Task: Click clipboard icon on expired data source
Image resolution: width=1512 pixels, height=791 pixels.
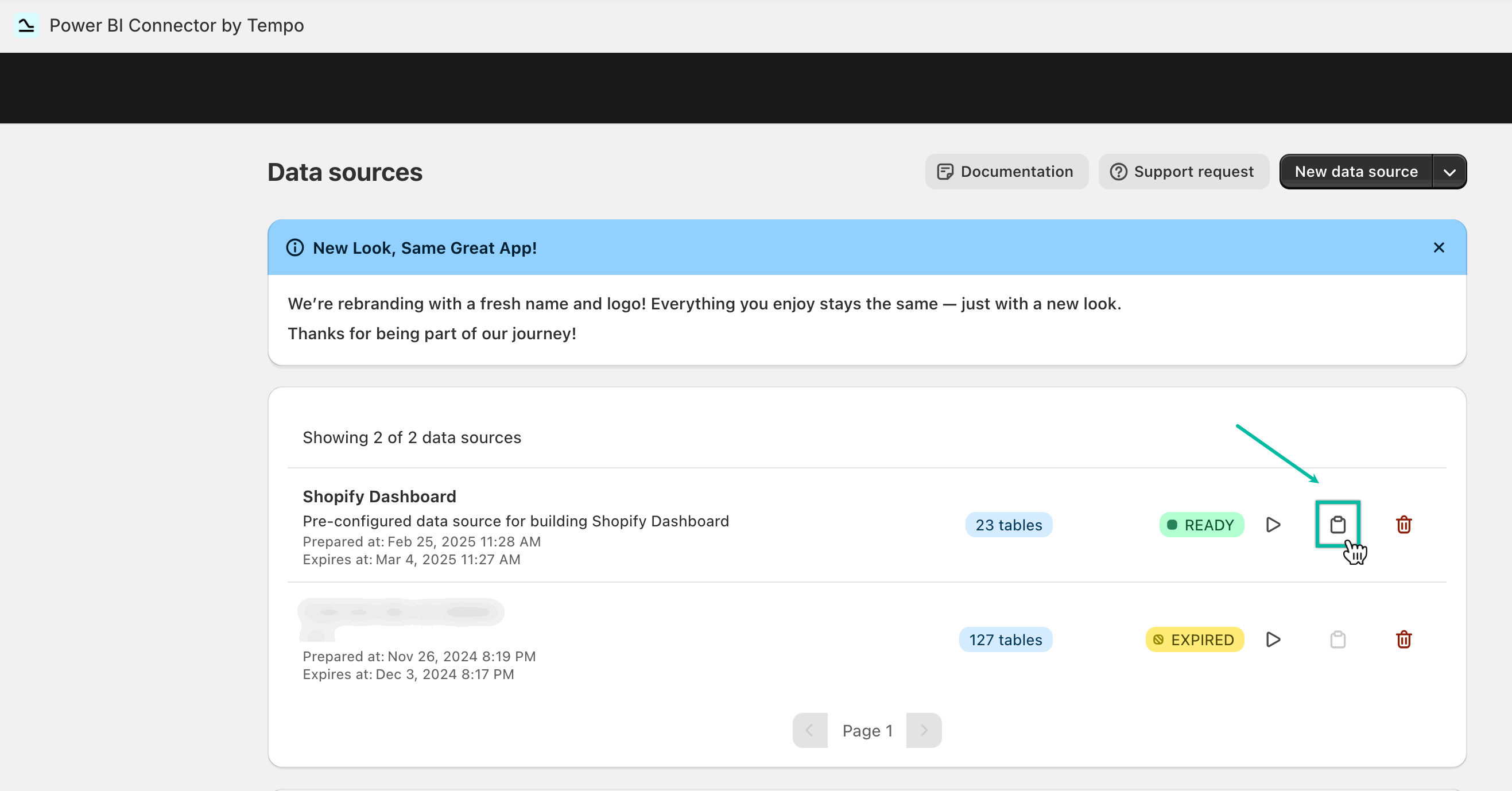Action: click(x=1337, y=639)
